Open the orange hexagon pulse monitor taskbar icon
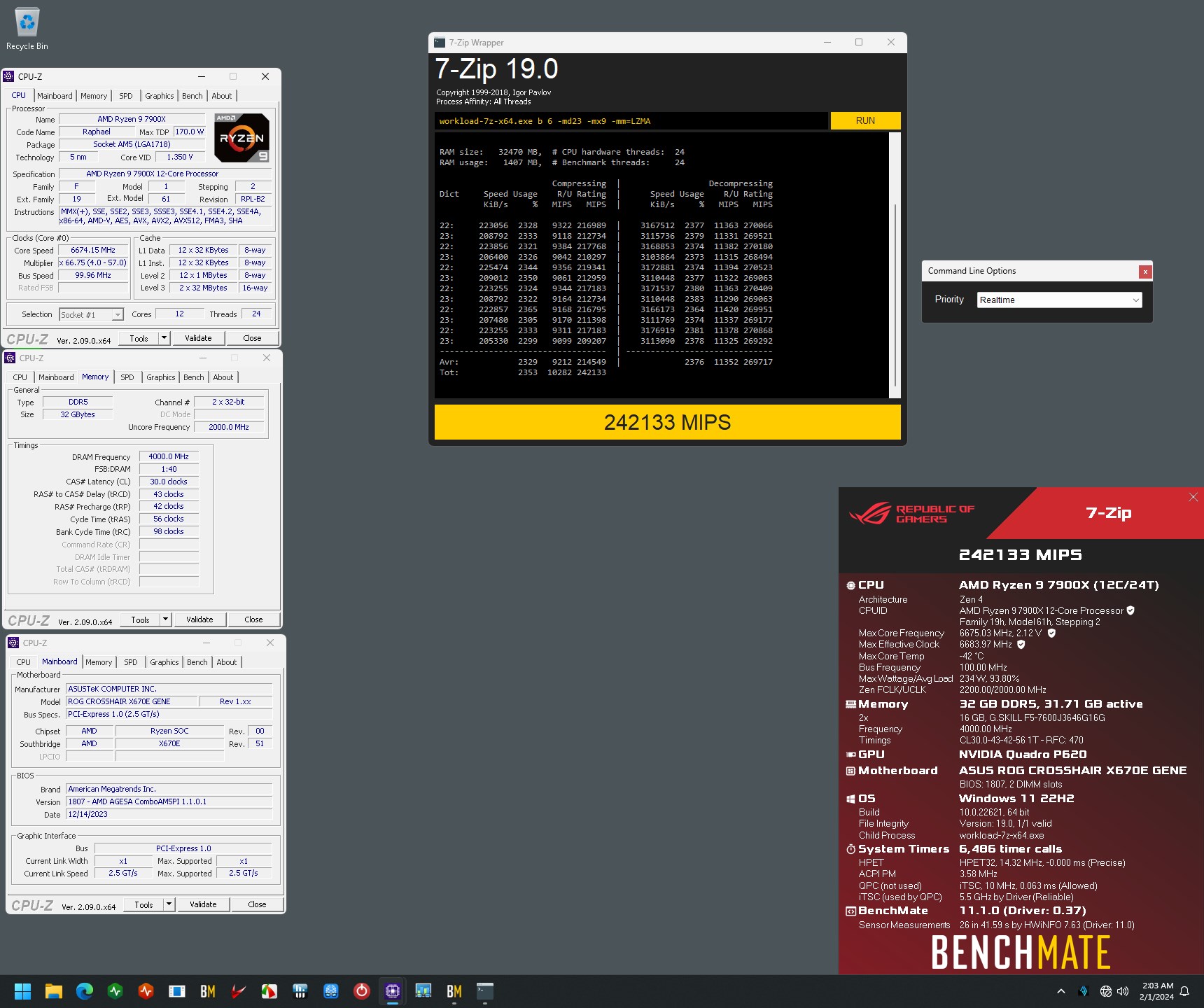This screenshot has height=1008, width=1204. tap(146, 991)
